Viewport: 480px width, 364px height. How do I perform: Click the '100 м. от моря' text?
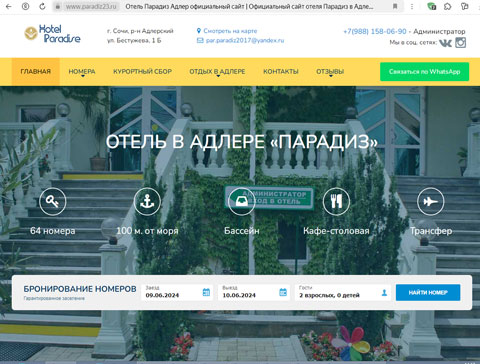[x=147, y=231]
